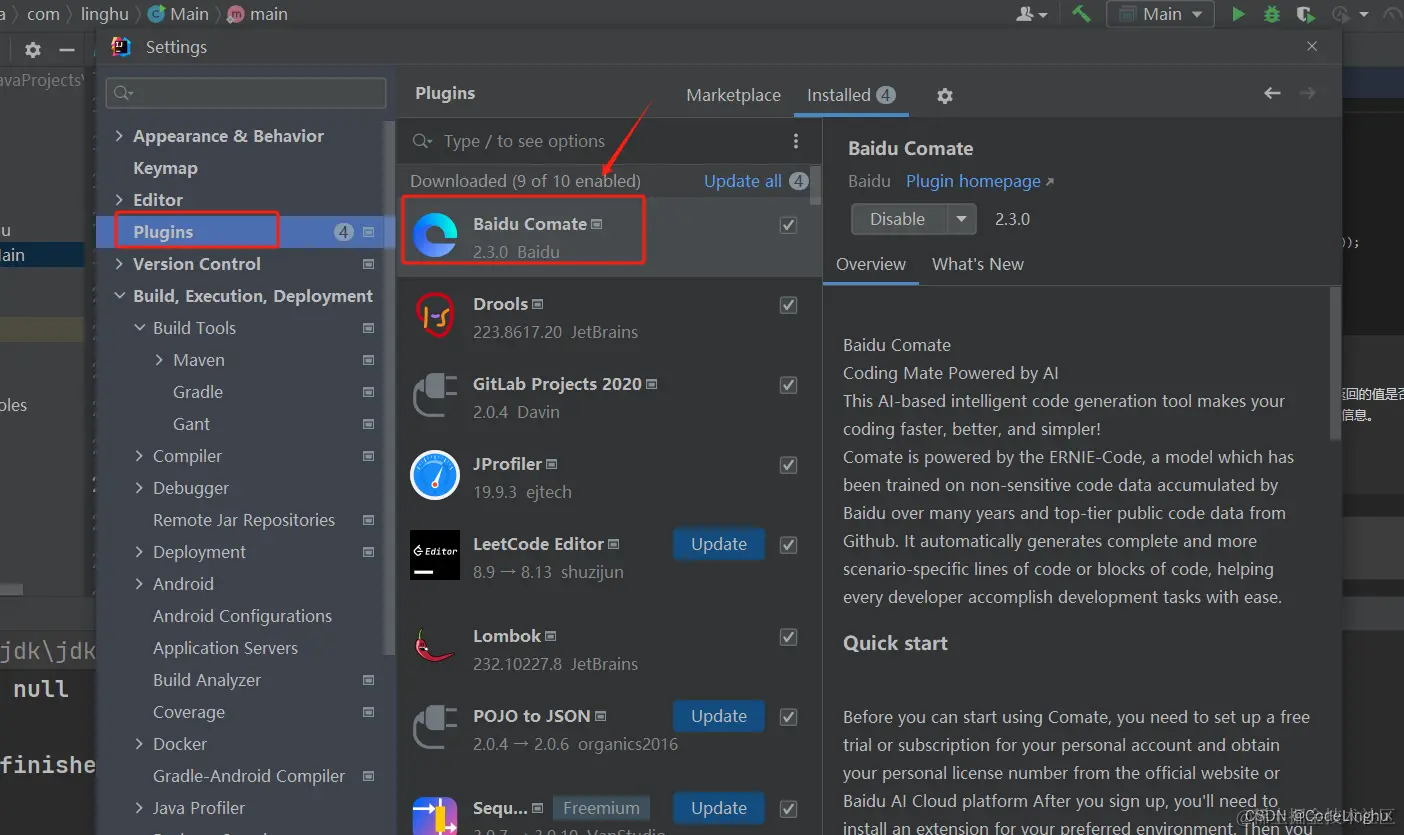This screenshot has width=1404, height=835.
Task: Open the three-dot options menu in plugin search
Action: coord(796,141)
